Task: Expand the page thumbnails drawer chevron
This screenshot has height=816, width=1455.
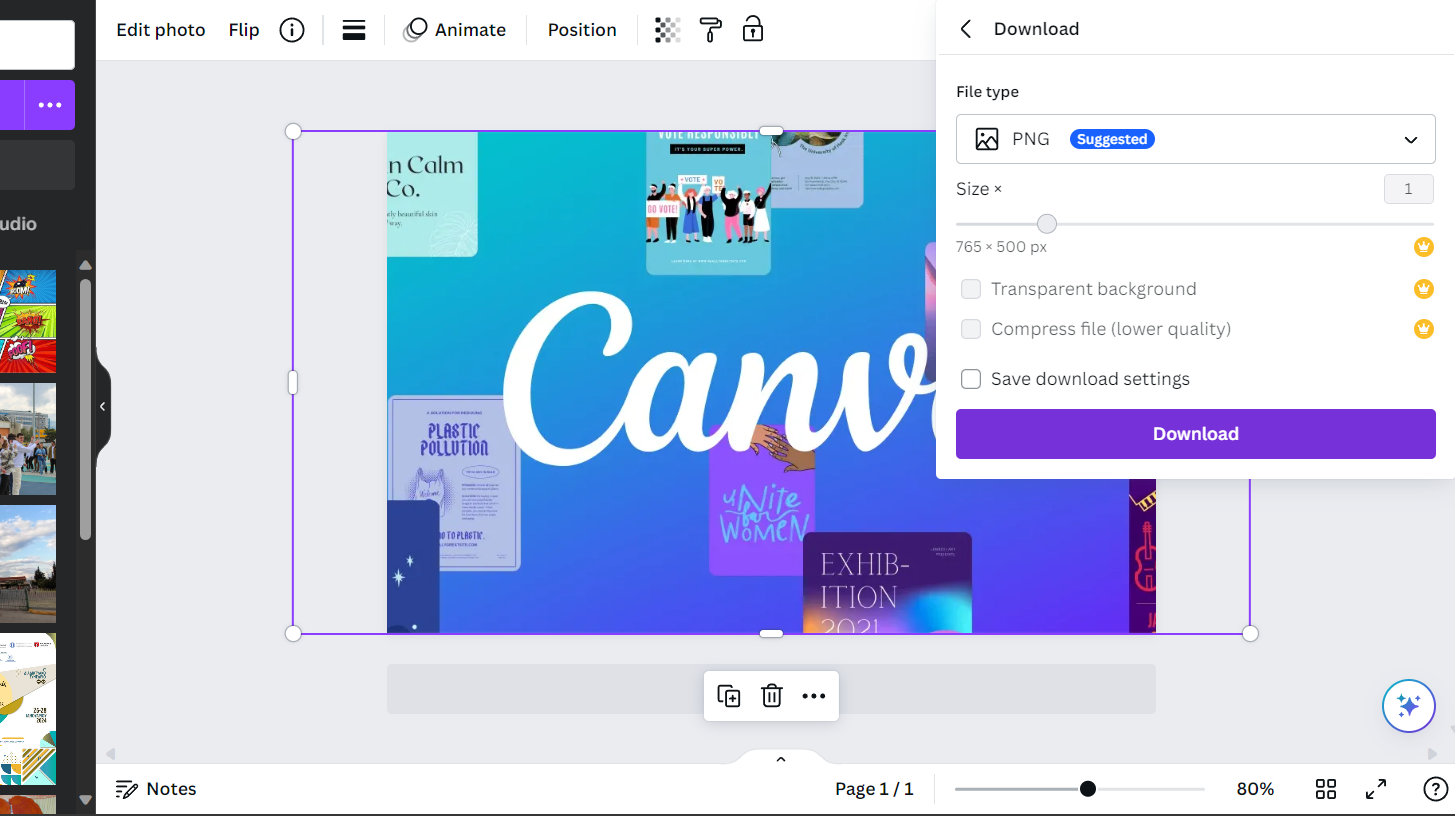Action: [781, 759]
